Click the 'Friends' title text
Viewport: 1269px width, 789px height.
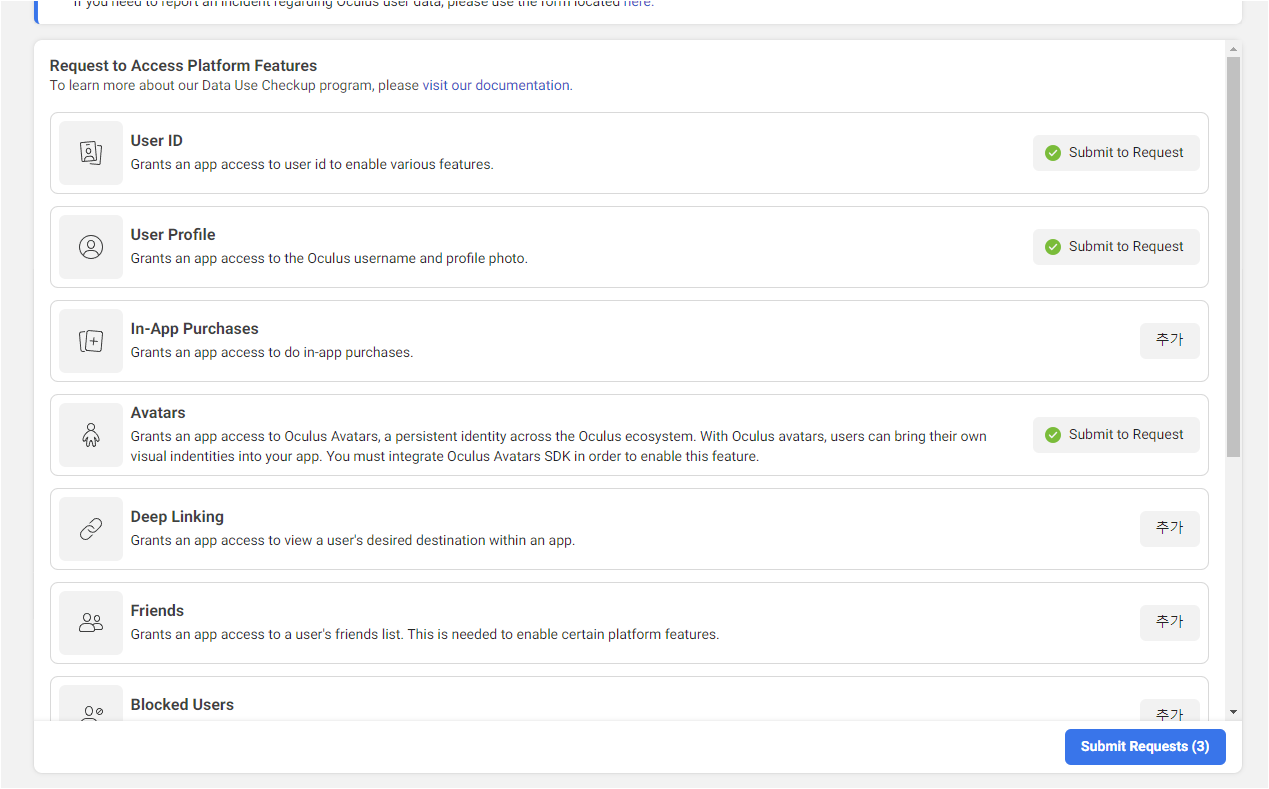point(158,611)
